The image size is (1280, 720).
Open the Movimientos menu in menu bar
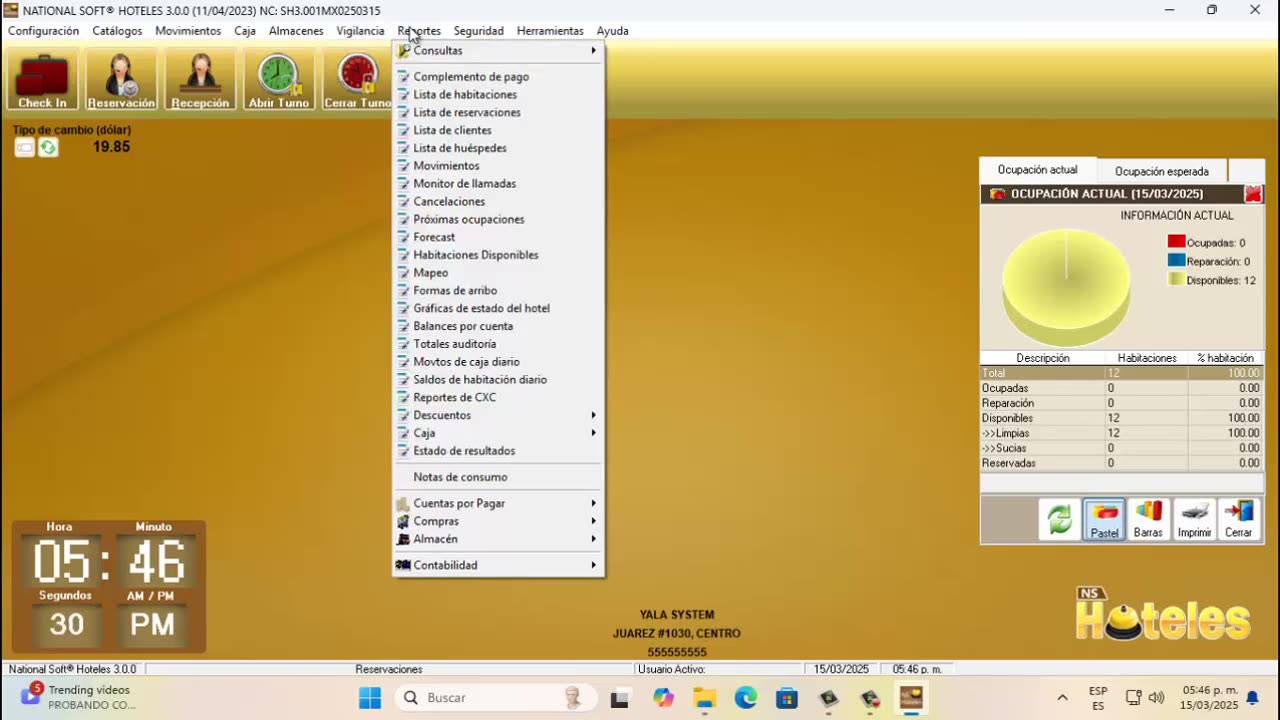(x=188, y=31)
